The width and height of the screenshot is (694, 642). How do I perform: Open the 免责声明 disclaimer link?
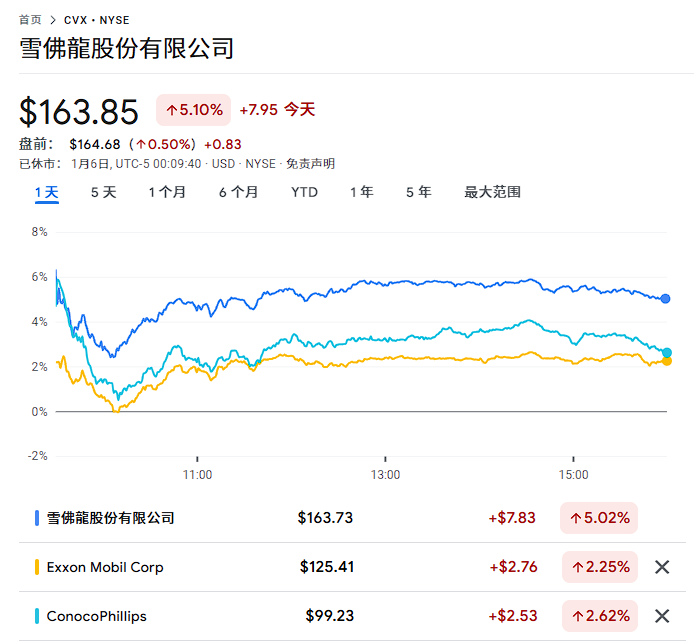pyautogui.click(x=310, y=164)
